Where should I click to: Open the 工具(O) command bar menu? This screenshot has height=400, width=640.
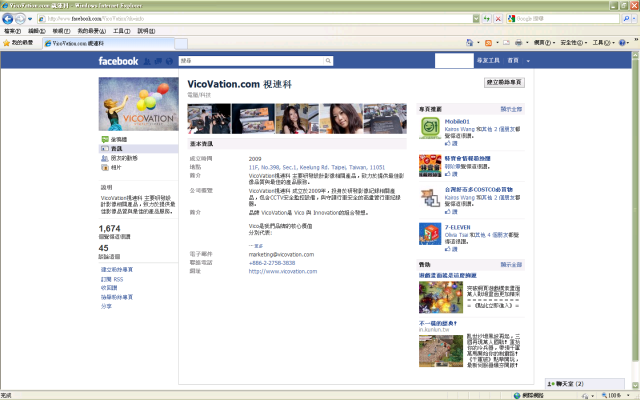click(603, 42)
